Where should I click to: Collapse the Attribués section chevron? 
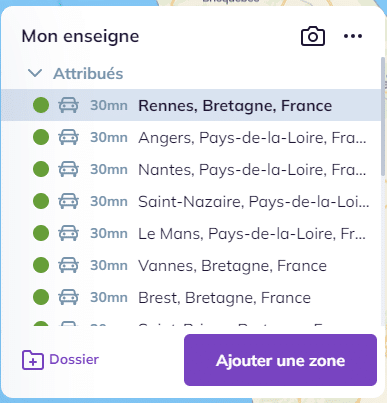35,73
